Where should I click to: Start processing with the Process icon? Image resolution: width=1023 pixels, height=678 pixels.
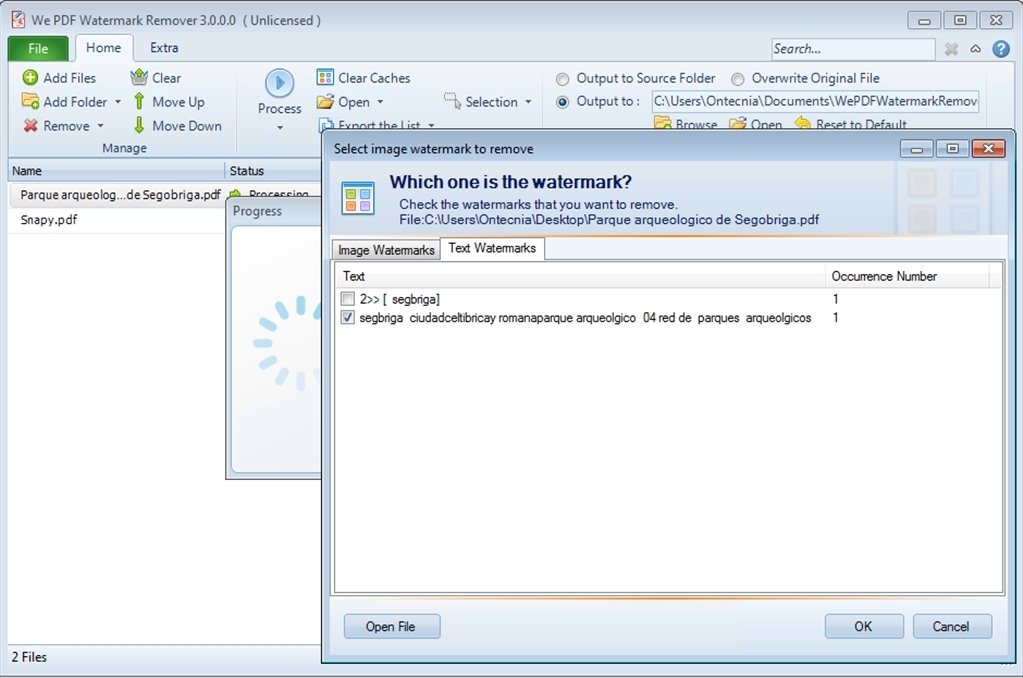[278, 84]
